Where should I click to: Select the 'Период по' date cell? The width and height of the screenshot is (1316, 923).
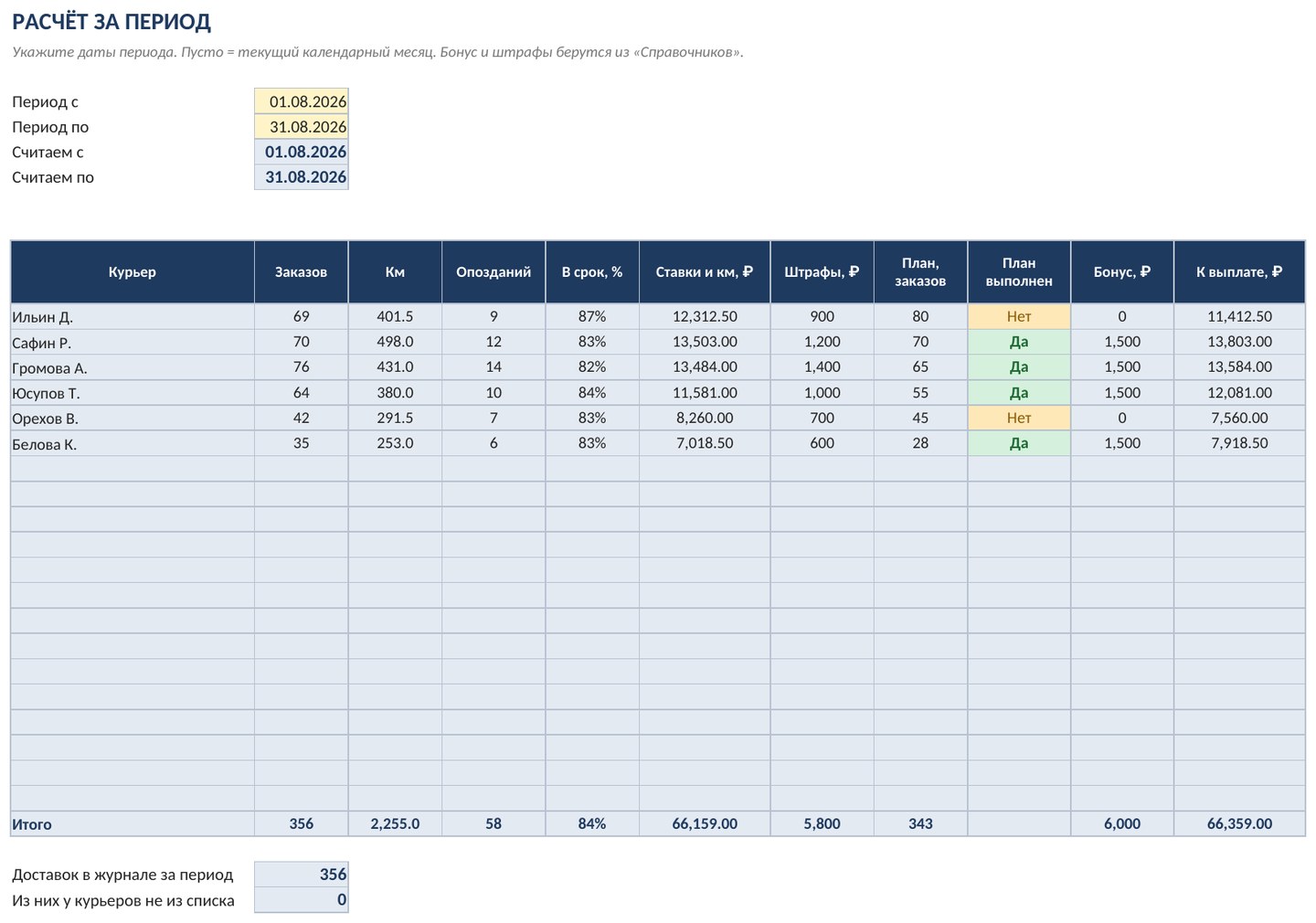(x=302, y=127)
